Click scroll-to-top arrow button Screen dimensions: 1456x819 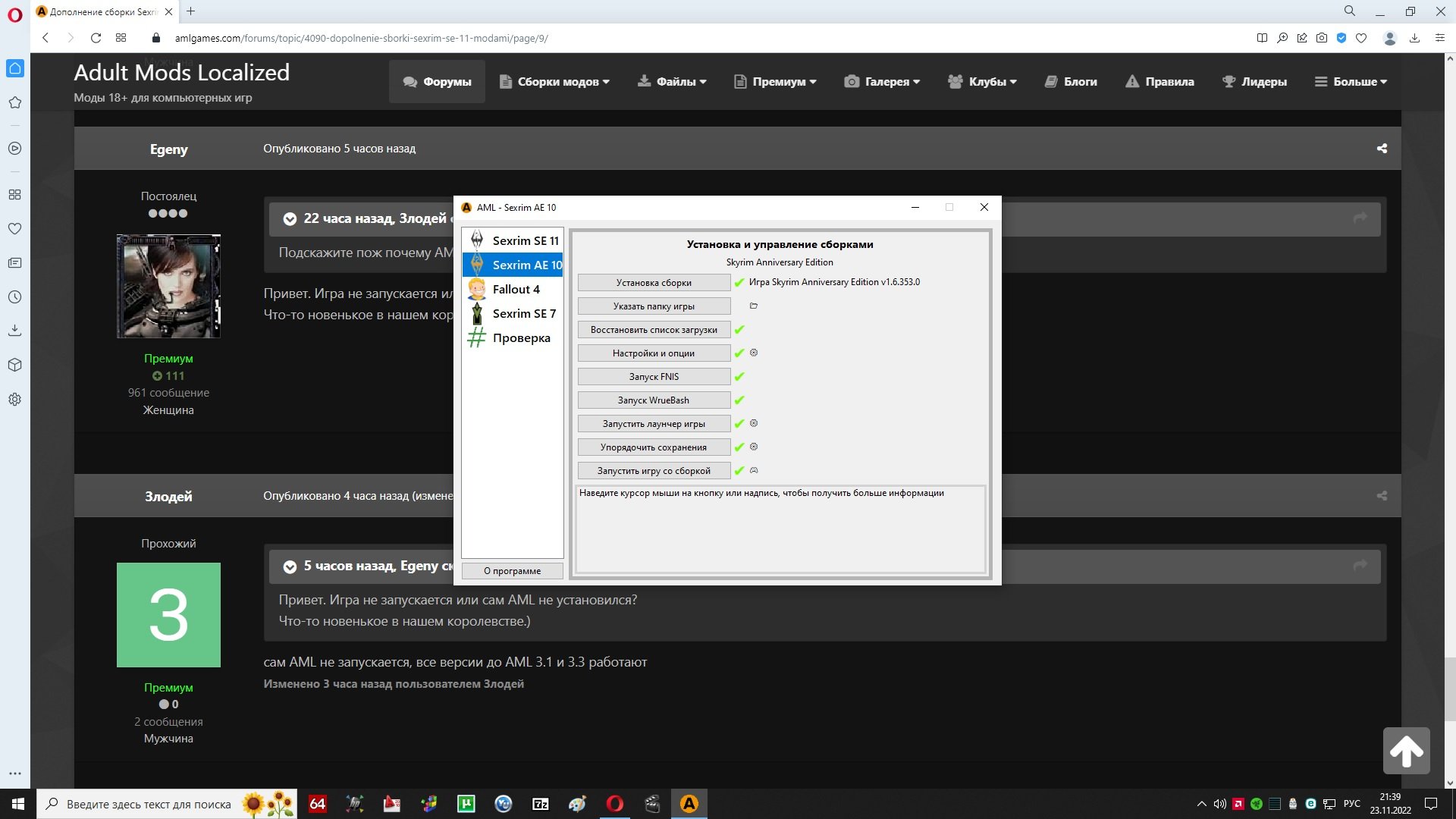click(1406, 751)
